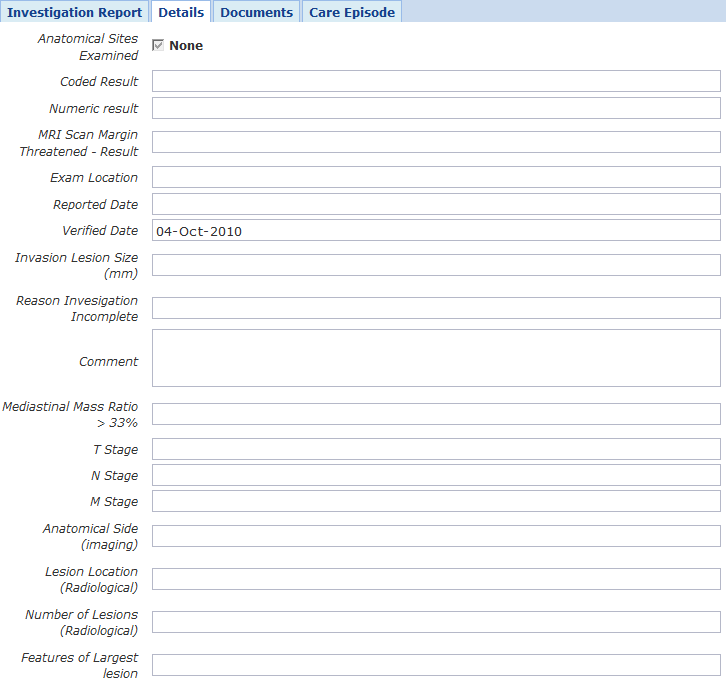The image size is (726, 679).
Task: Click the Reason Investigation Incomplete field
Action: pyautogui.click(x=436, y=308)
